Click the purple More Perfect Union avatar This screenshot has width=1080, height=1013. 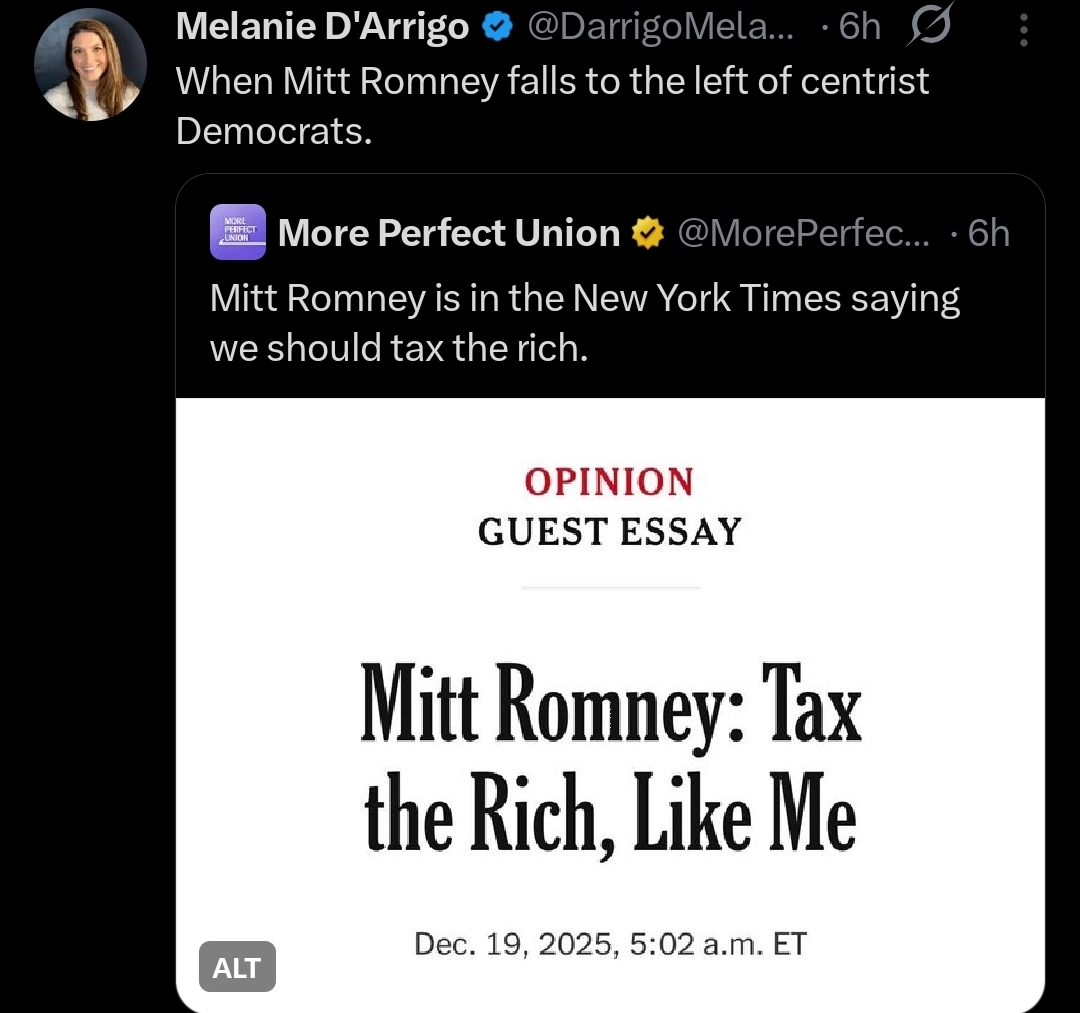coord(238,232)
